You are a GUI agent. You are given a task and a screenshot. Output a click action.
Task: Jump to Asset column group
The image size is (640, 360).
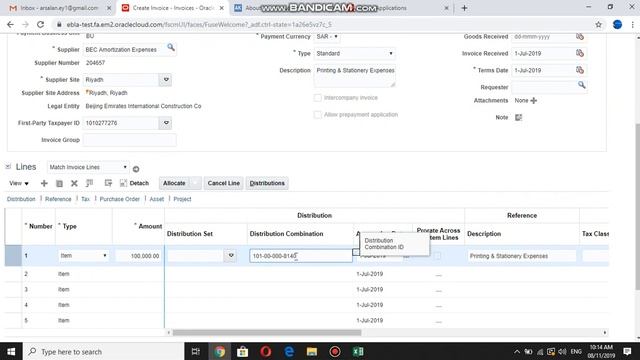(x=157, y=199)
